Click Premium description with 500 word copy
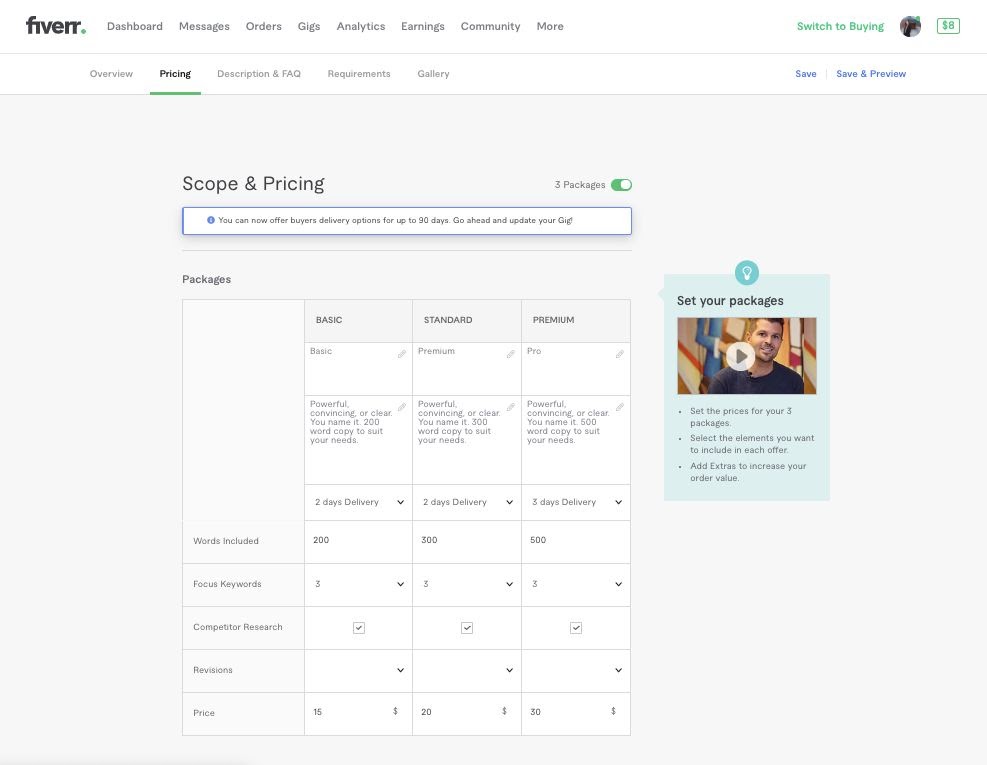This screenshot has width=987, height=765. click(576, 440)
